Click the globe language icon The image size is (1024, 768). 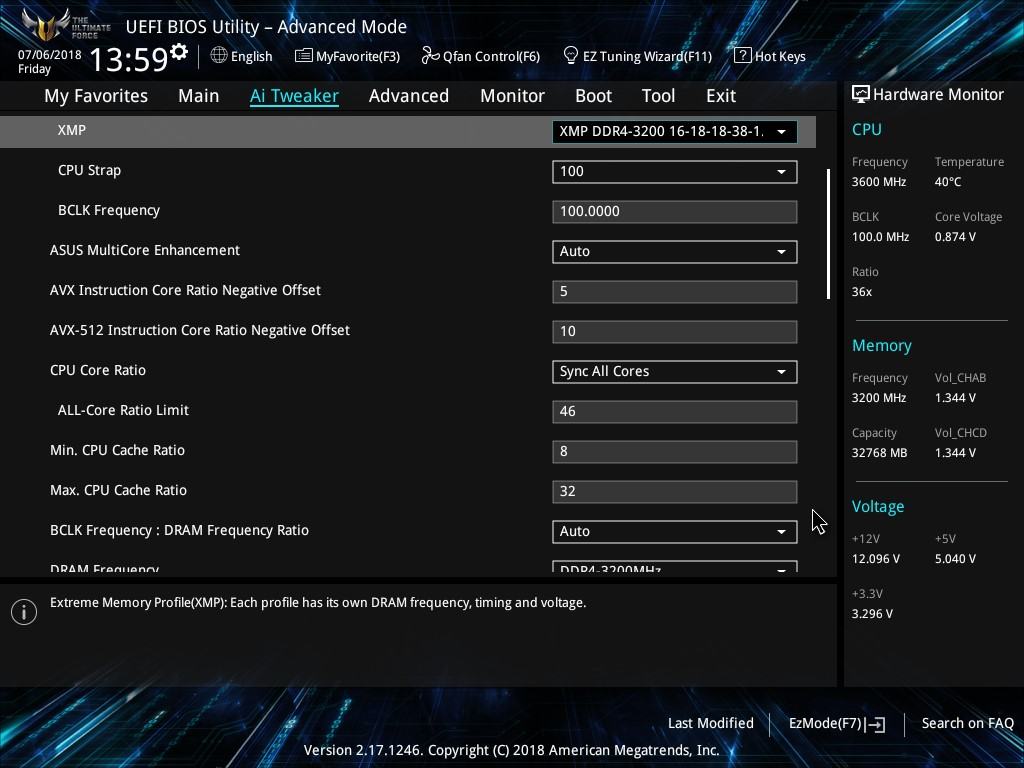click(219, 56)
